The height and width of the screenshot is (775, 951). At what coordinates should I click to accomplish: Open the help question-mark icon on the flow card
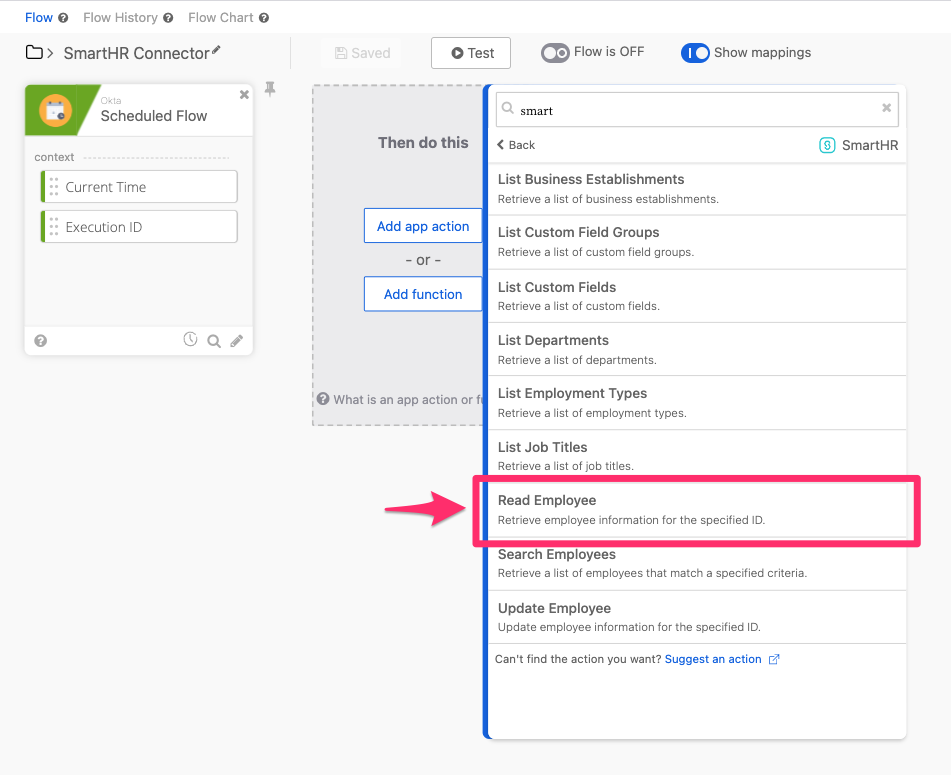click(40, 340)
